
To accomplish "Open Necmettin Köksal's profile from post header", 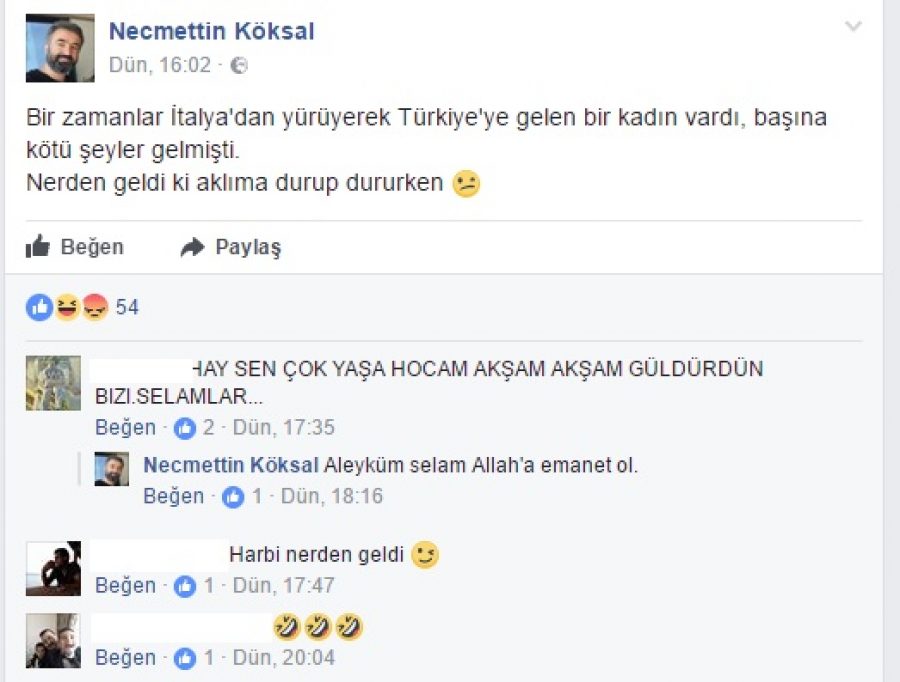I will 211,32.
